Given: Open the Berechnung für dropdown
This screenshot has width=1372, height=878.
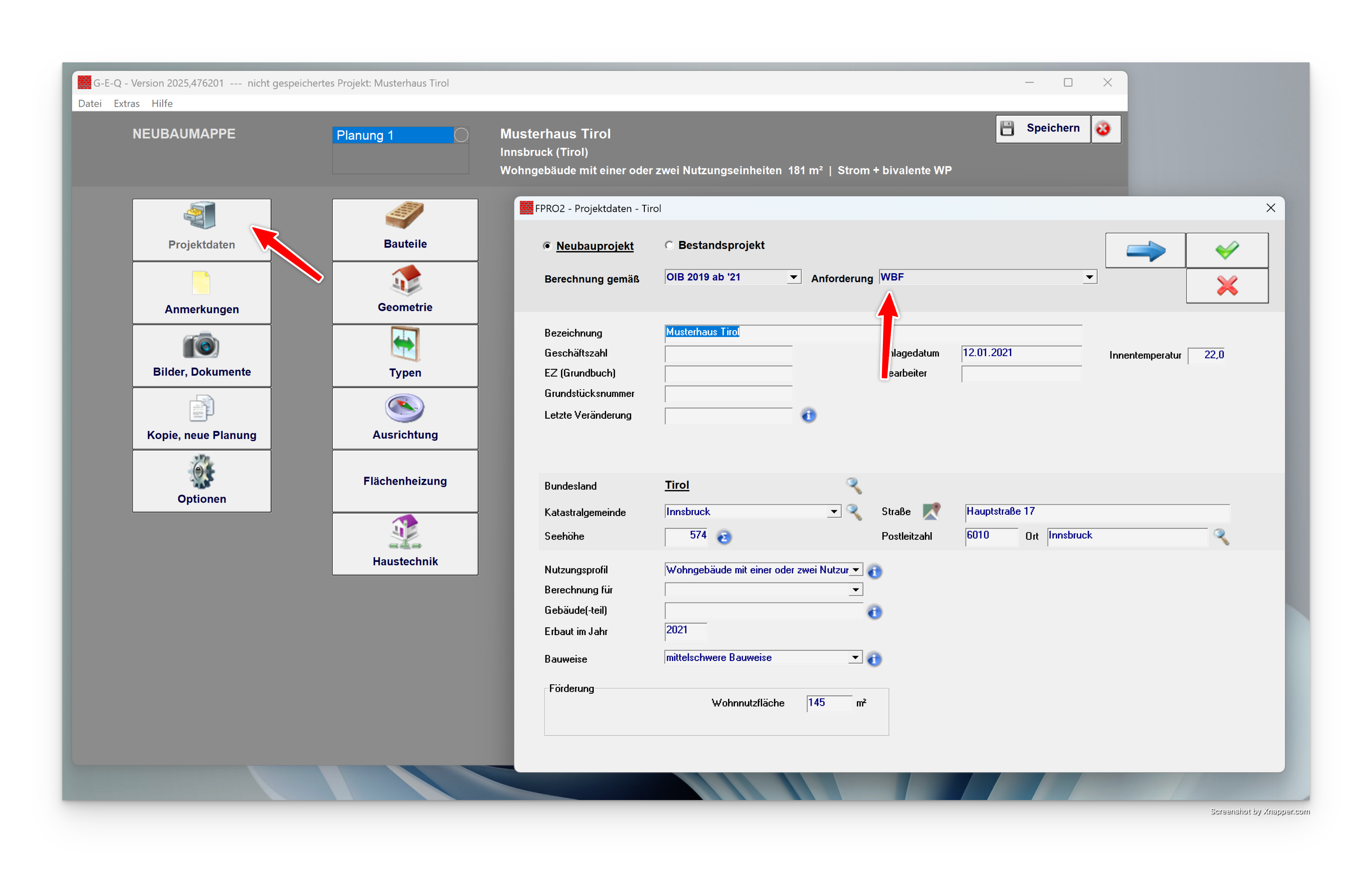Looking at the screenshot, I should (x=855, y=590).
